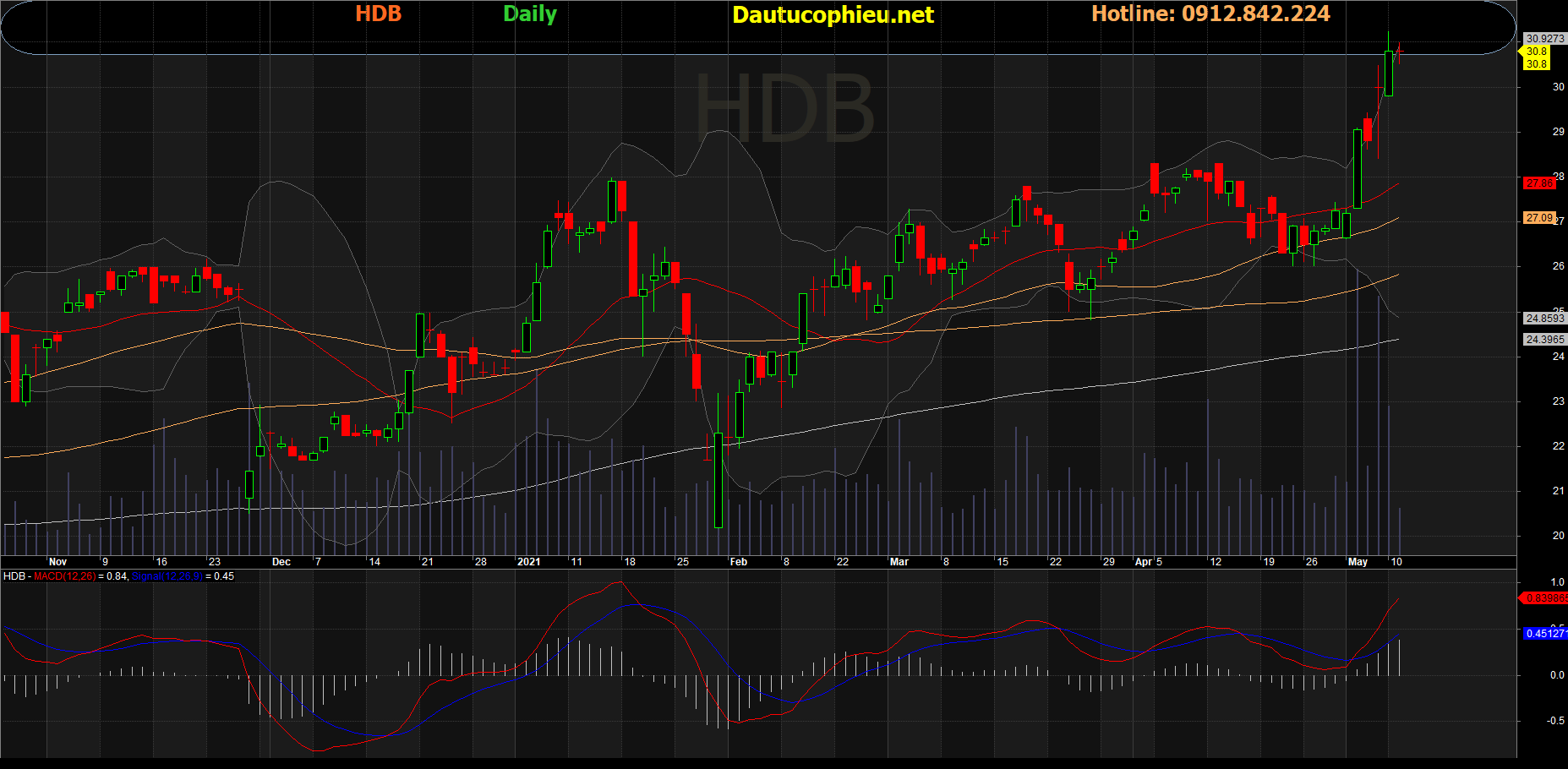Click the 24.8593 price axis tag

1544,319
